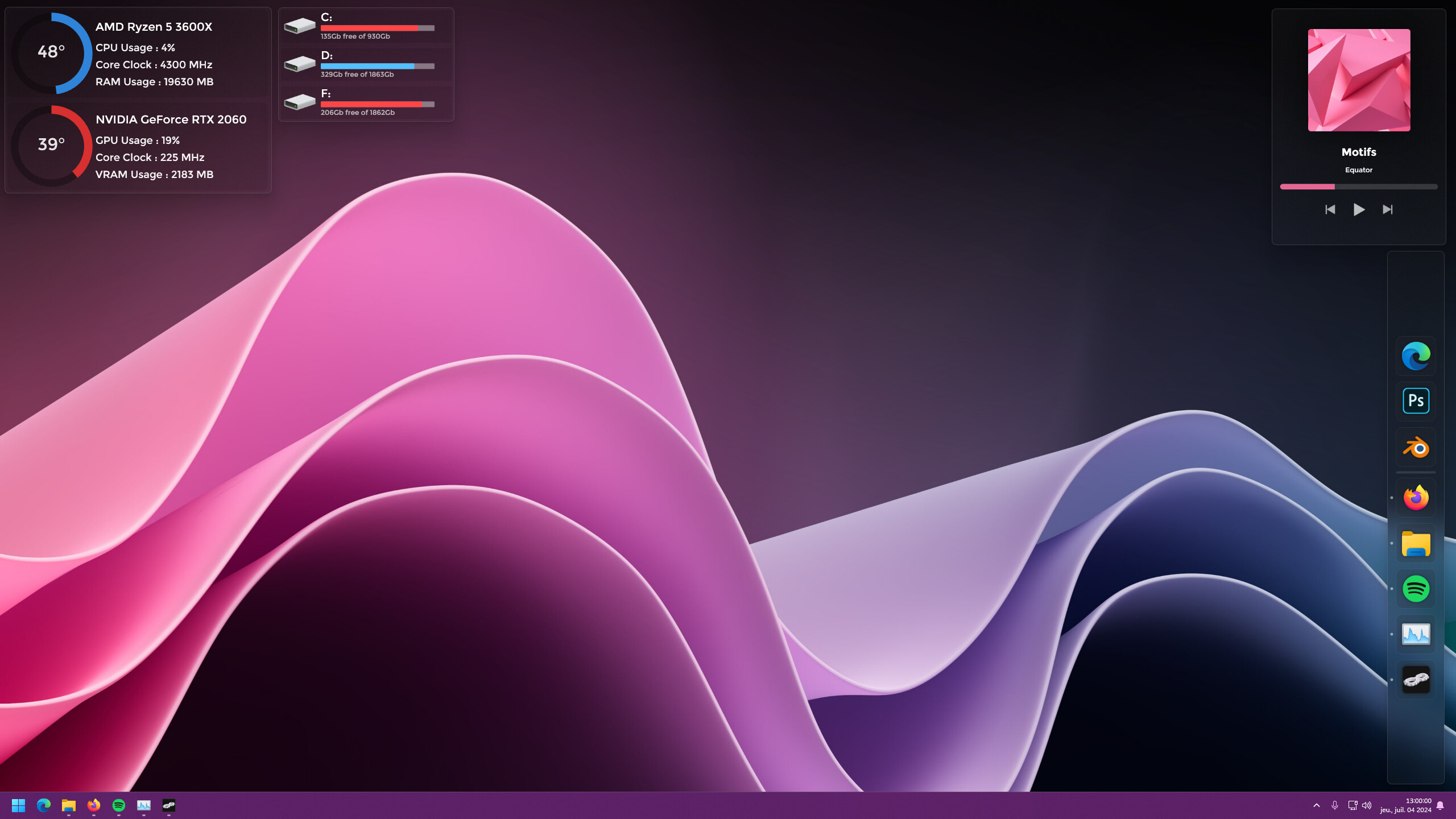Open Photoshop from the side dock
1456x819 pixels.
click(1416, 400)
